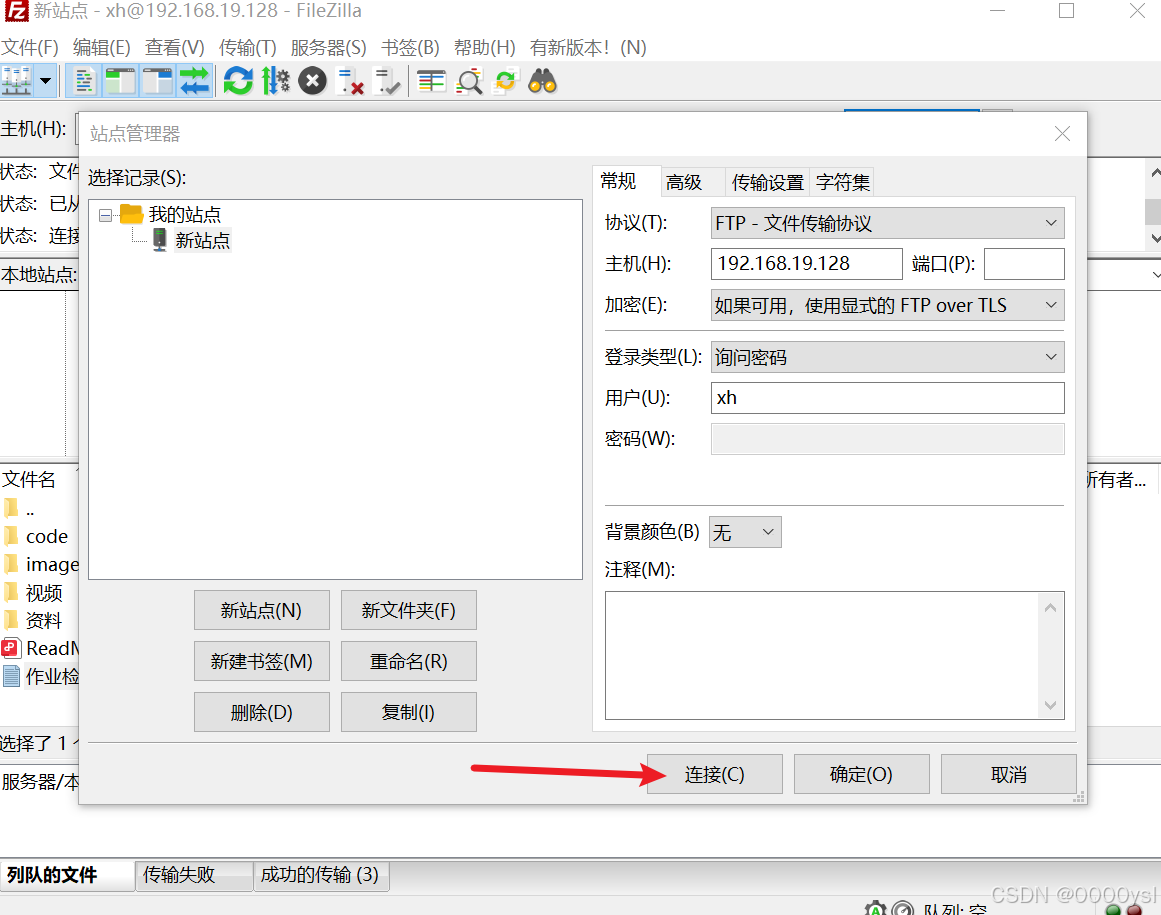Open the 编辑(E) menu
Image resolution: width=1161 pixels, height=915 pixels.
pos(101,47)
